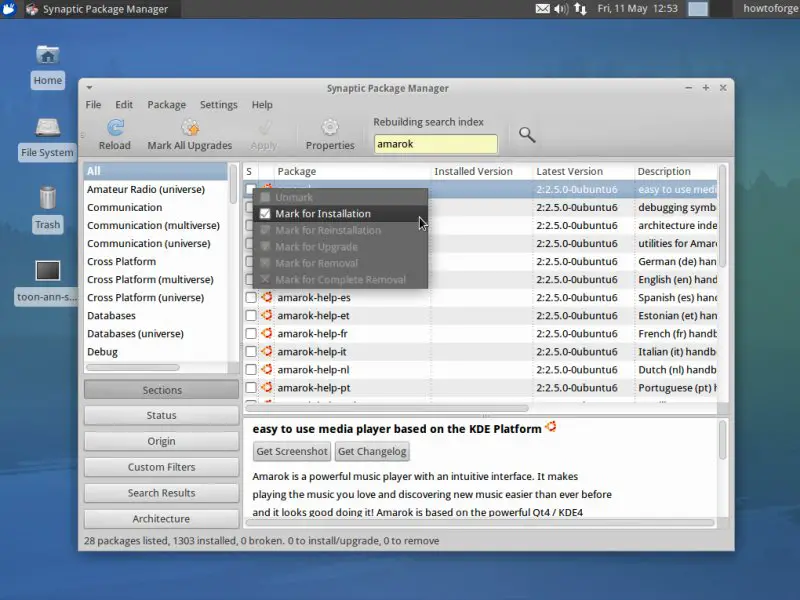Switch the filter view to Status
This screenshot has width=800, height=600.
tap(162, 415)
